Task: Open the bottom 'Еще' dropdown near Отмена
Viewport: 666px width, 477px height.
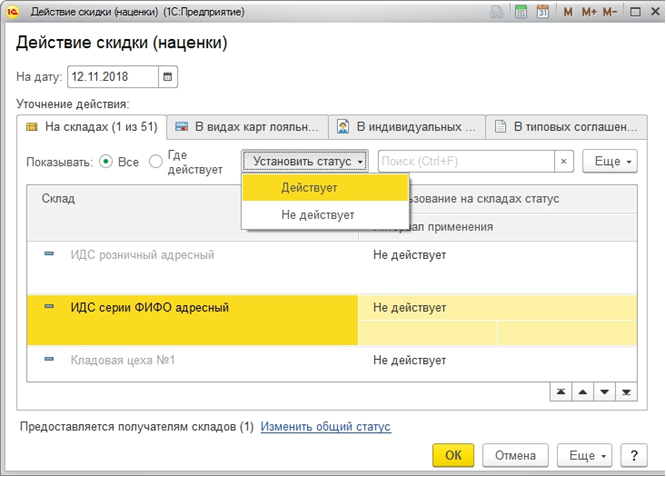Action: pyautogui.click(x=583, y=455)
